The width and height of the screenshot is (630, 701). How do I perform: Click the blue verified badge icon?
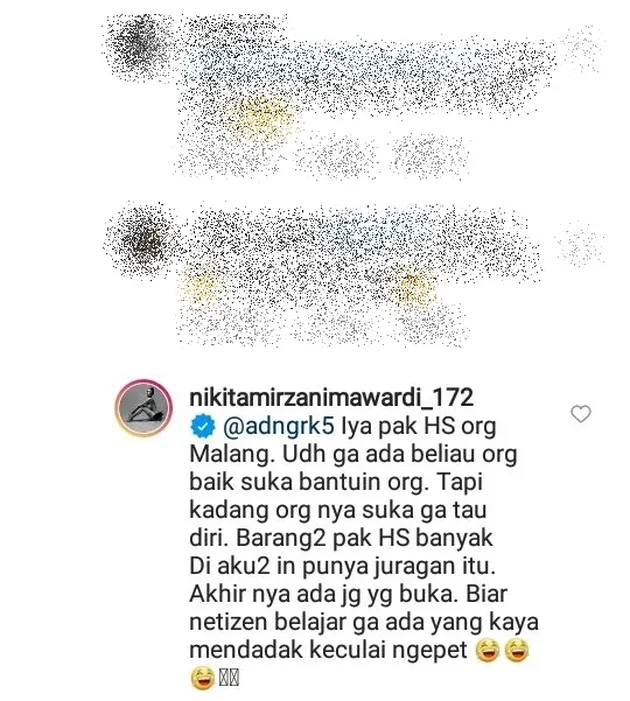point(203,426)
